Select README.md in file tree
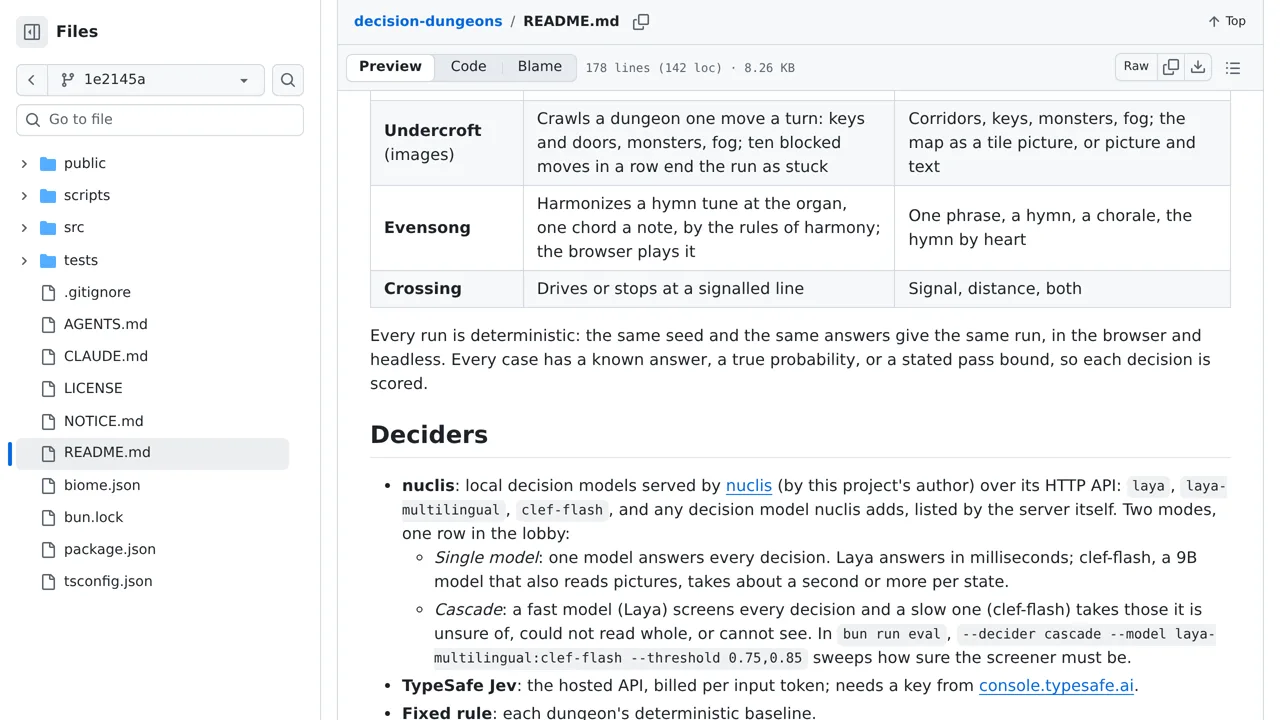Image resolution: width=1280 pixels, height=720 pixels. (152, 453)
